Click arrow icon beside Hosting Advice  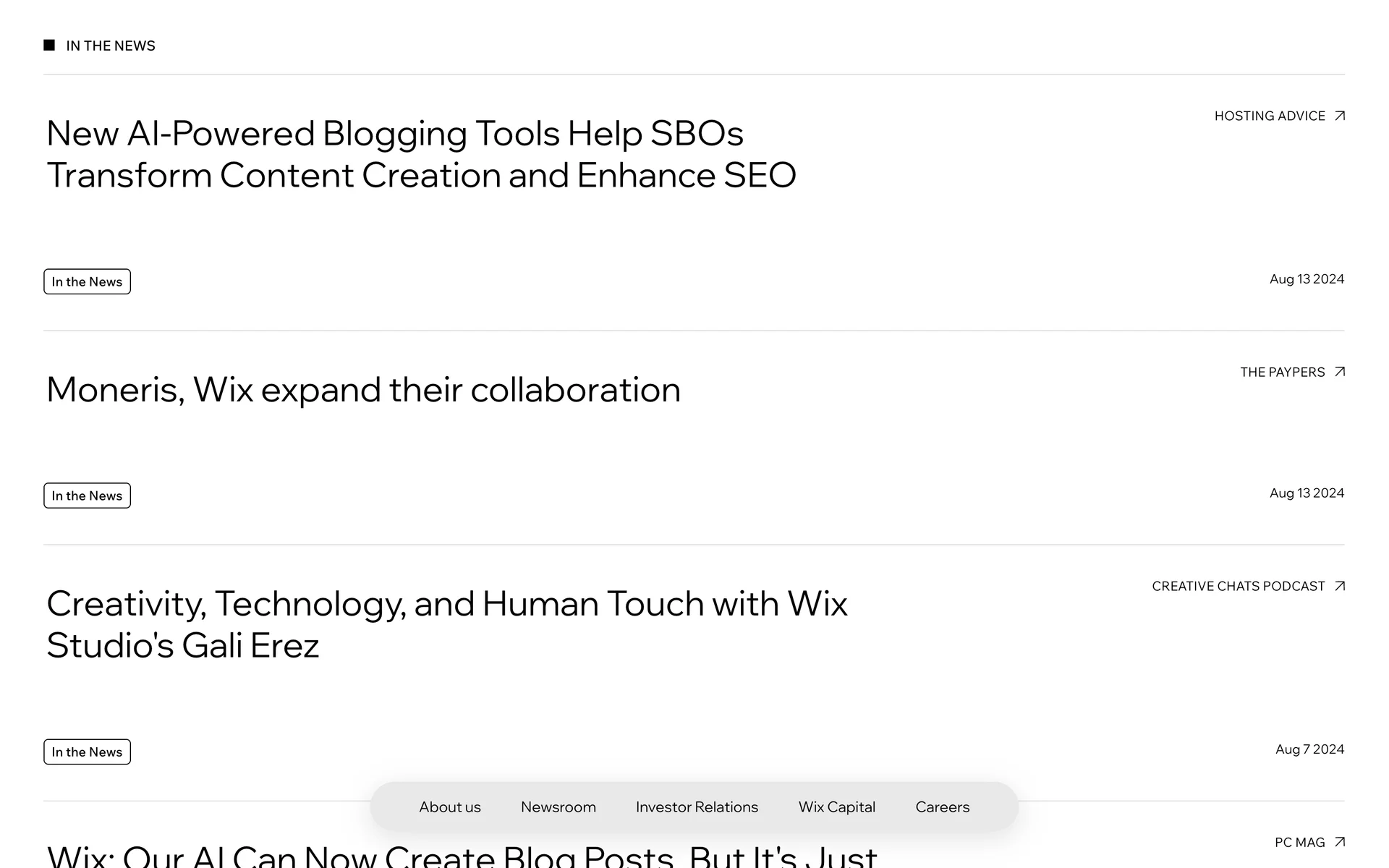[x=1340, y=116]
